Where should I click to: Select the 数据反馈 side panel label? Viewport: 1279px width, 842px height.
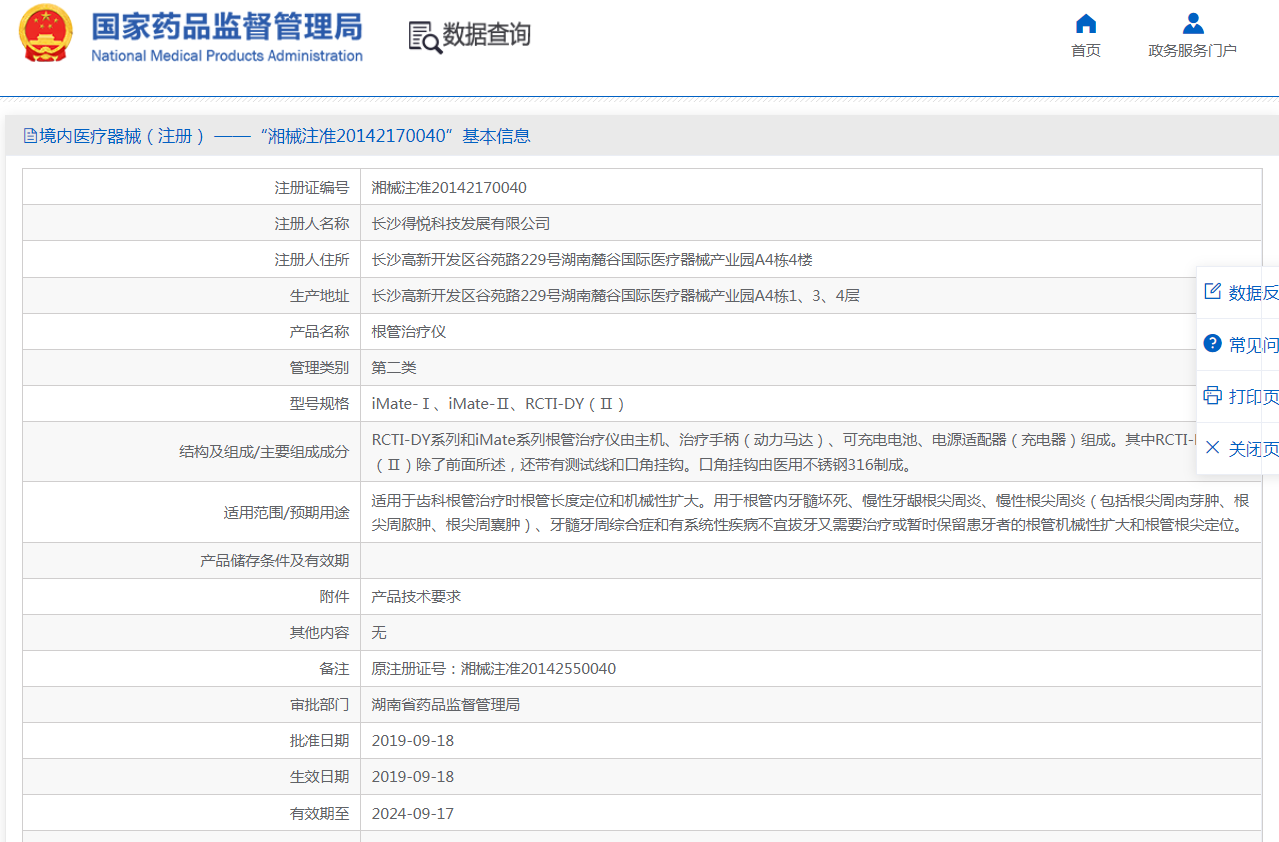pyautogui.click(x=1253, y=292)
